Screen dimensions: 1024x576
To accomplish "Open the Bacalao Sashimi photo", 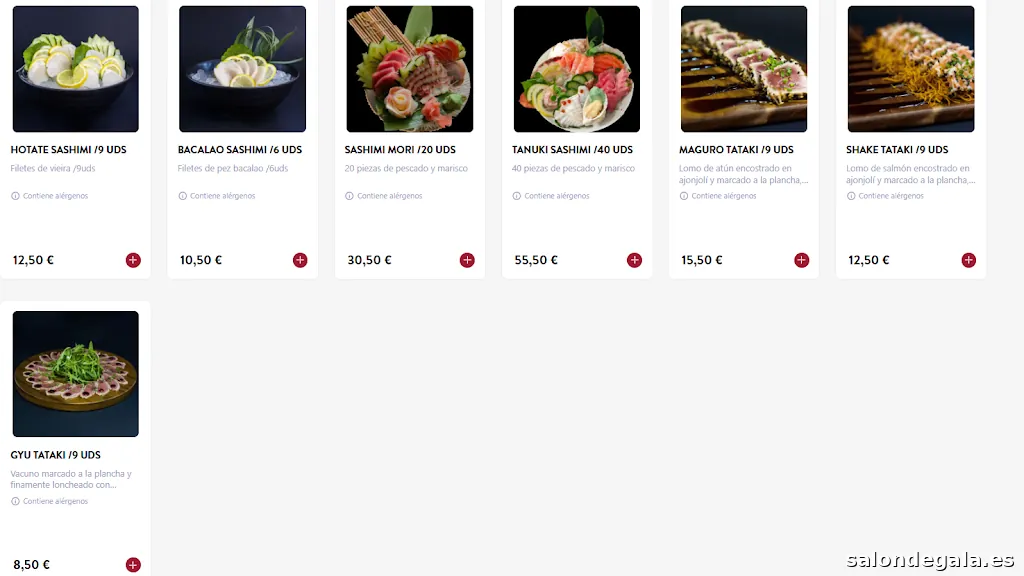I will tap(242, 69).
